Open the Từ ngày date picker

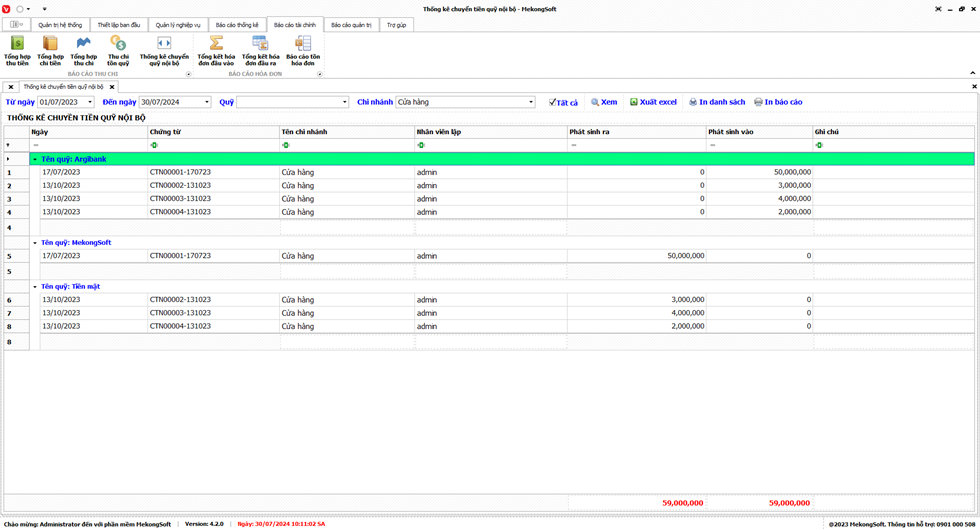(x=89, y=102)
